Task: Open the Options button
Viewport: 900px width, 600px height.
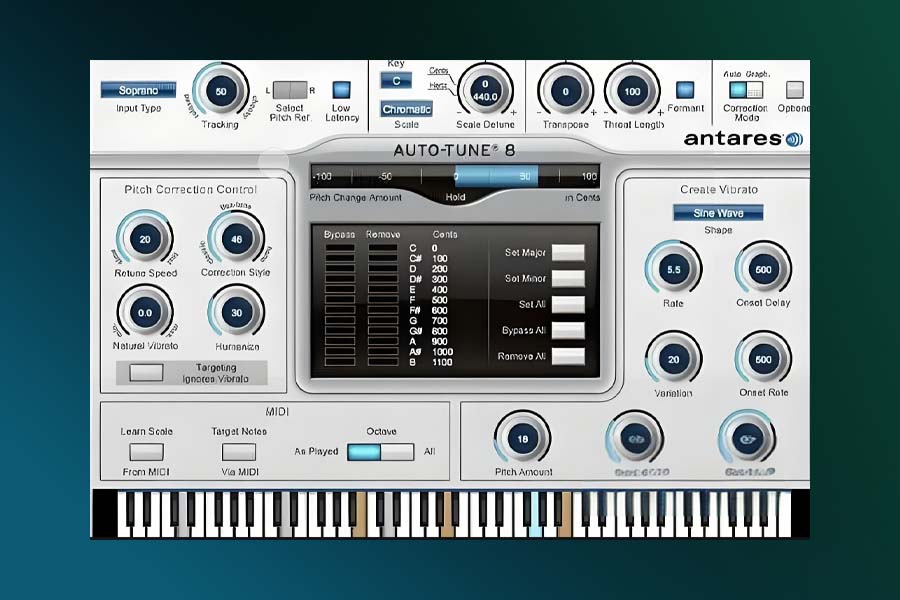Action: point(794,90)
